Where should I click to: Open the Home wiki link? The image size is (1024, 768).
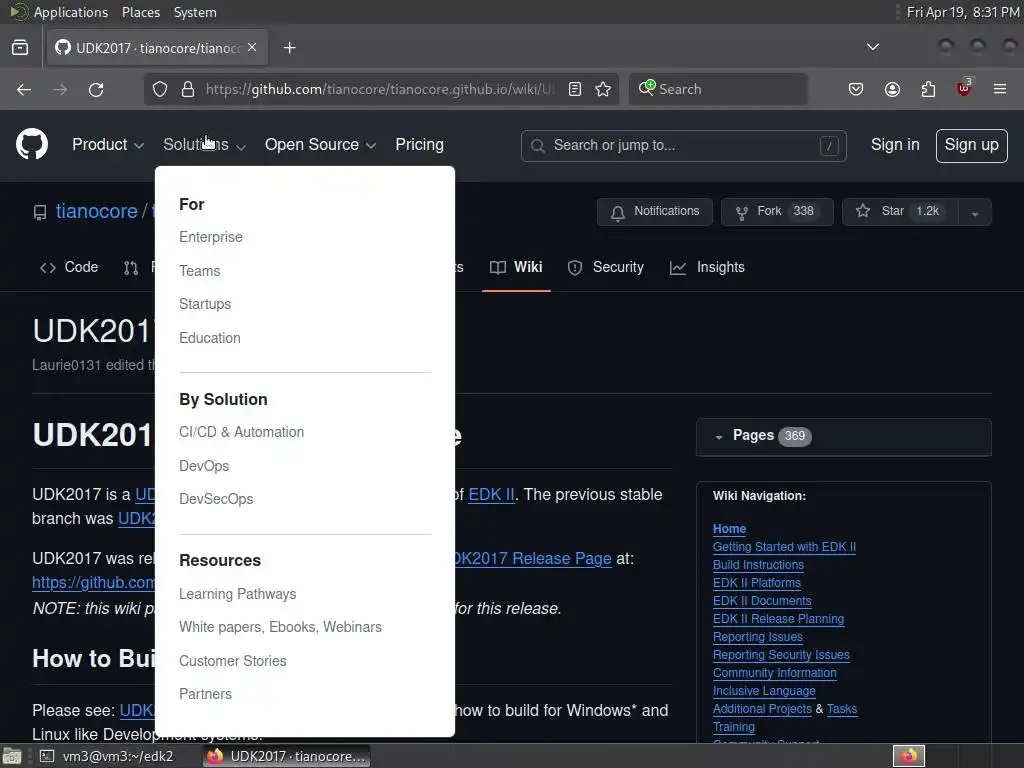[x=729, y=529]
